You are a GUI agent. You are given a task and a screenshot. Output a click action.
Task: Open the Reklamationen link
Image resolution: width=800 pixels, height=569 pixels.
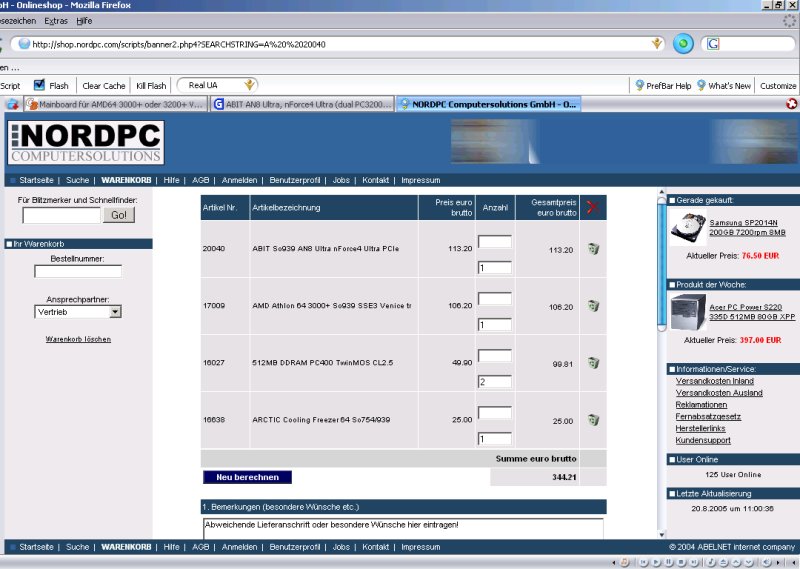tap(701, 404)
